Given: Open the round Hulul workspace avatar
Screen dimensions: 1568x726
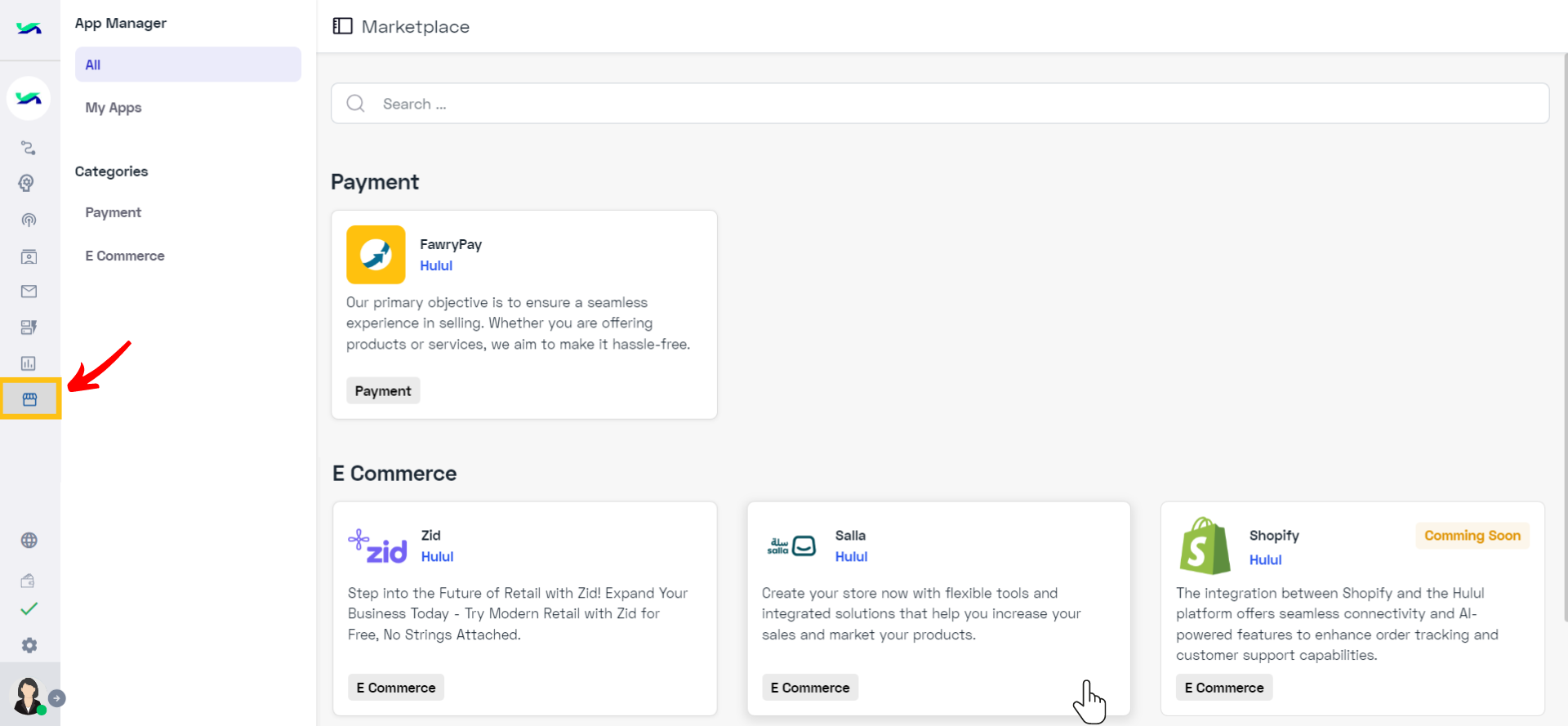Looking at the screenshot, I should 29,98.
